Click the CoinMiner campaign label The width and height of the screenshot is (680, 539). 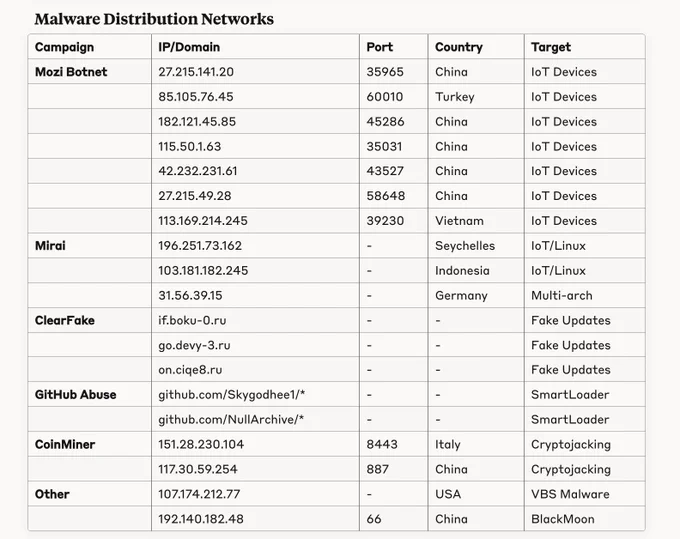65,444
